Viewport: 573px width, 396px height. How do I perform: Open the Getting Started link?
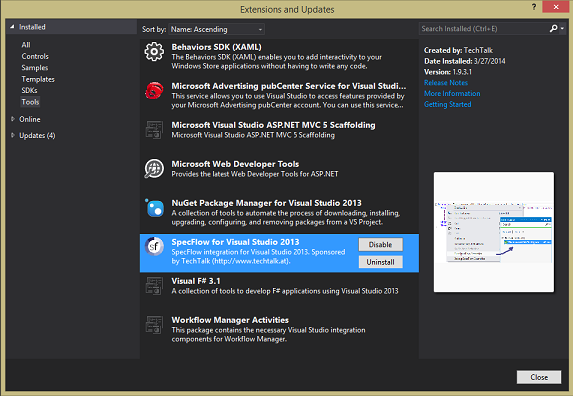[x=448, y=104]
